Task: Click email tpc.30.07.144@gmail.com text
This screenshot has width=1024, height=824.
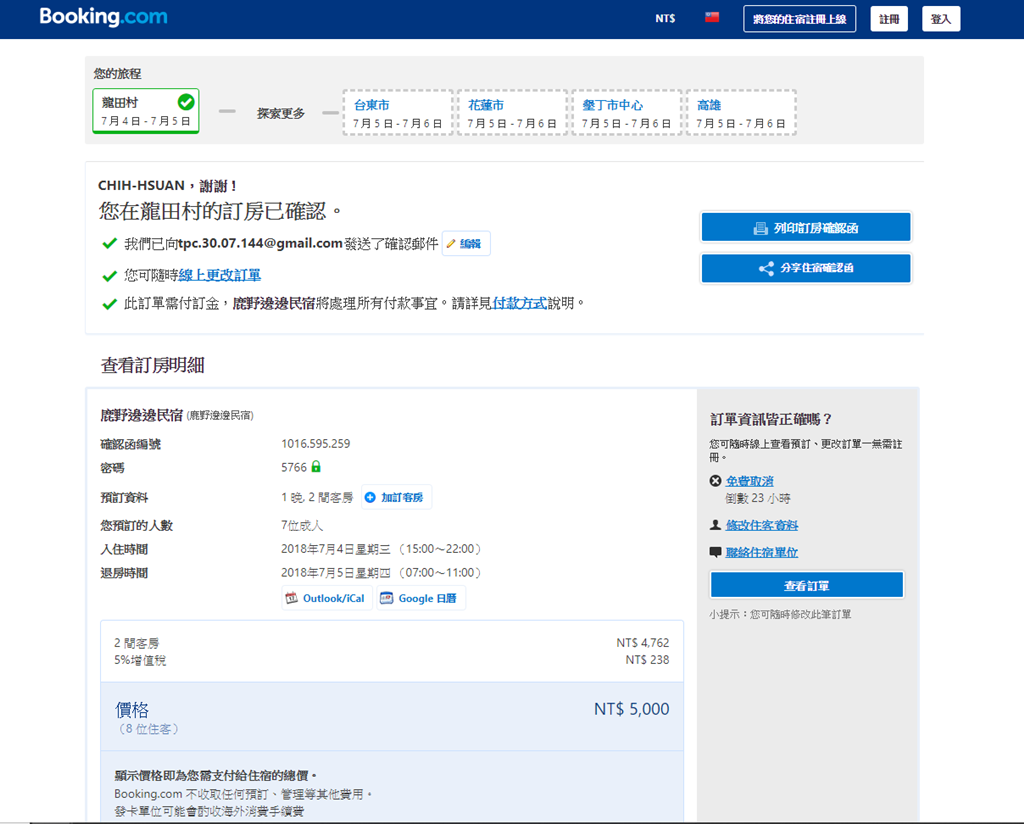Action: coord(260,244)
